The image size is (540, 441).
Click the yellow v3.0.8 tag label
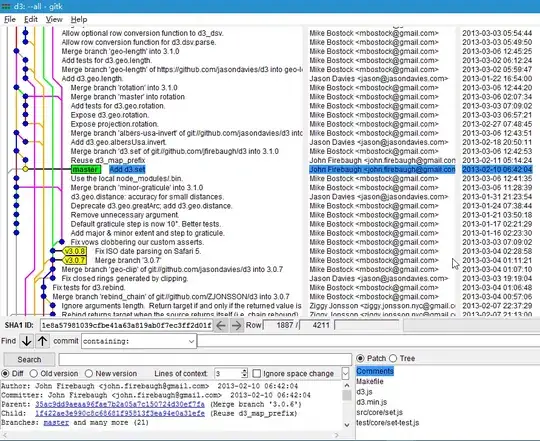[x=75, y=251]
